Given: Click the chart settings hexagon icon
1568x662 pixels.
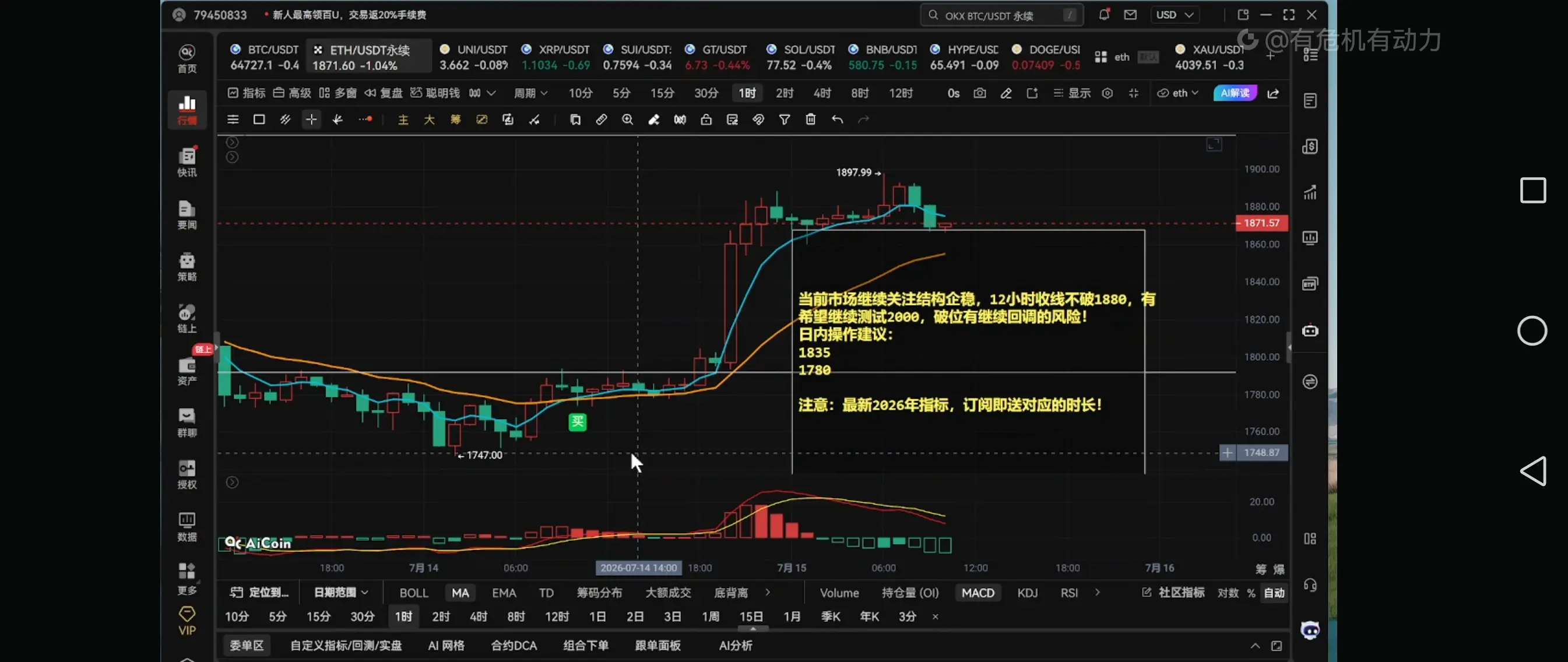Looking at the screenshot, I should tap(1107, 93).
